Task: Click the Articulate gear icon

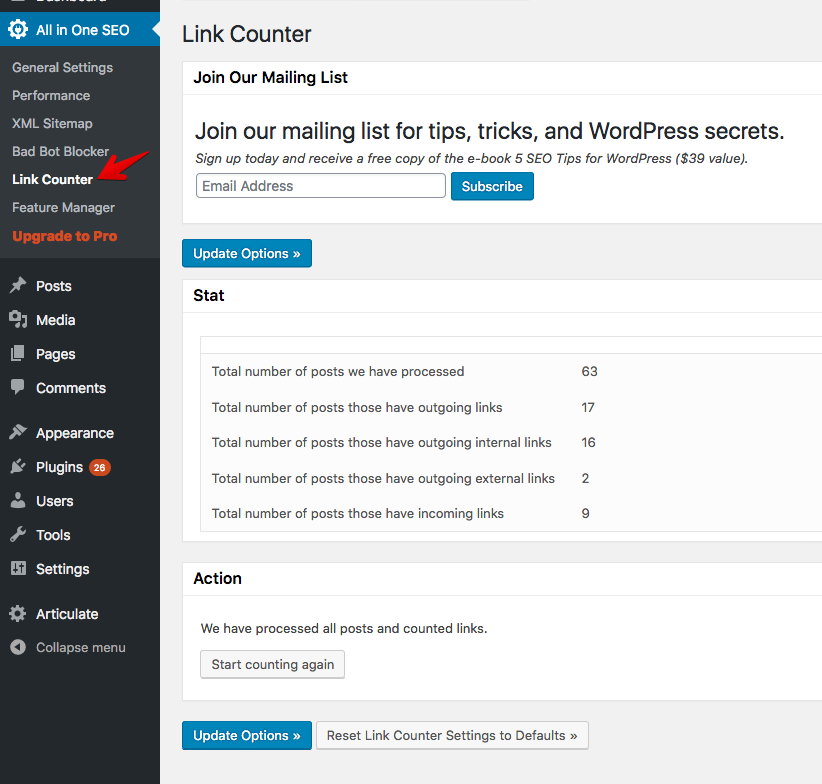Action: tap(18, 614)
